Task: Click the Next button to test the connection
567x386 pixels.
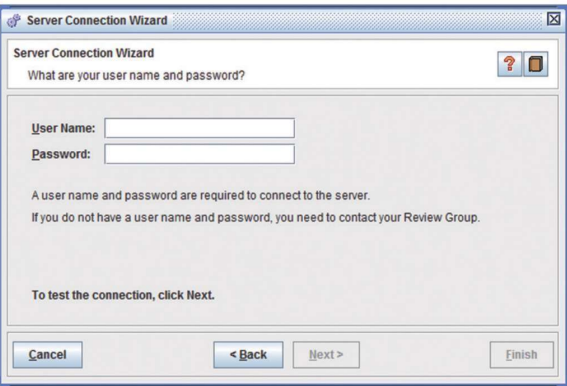Action: [x=326, y=355]
